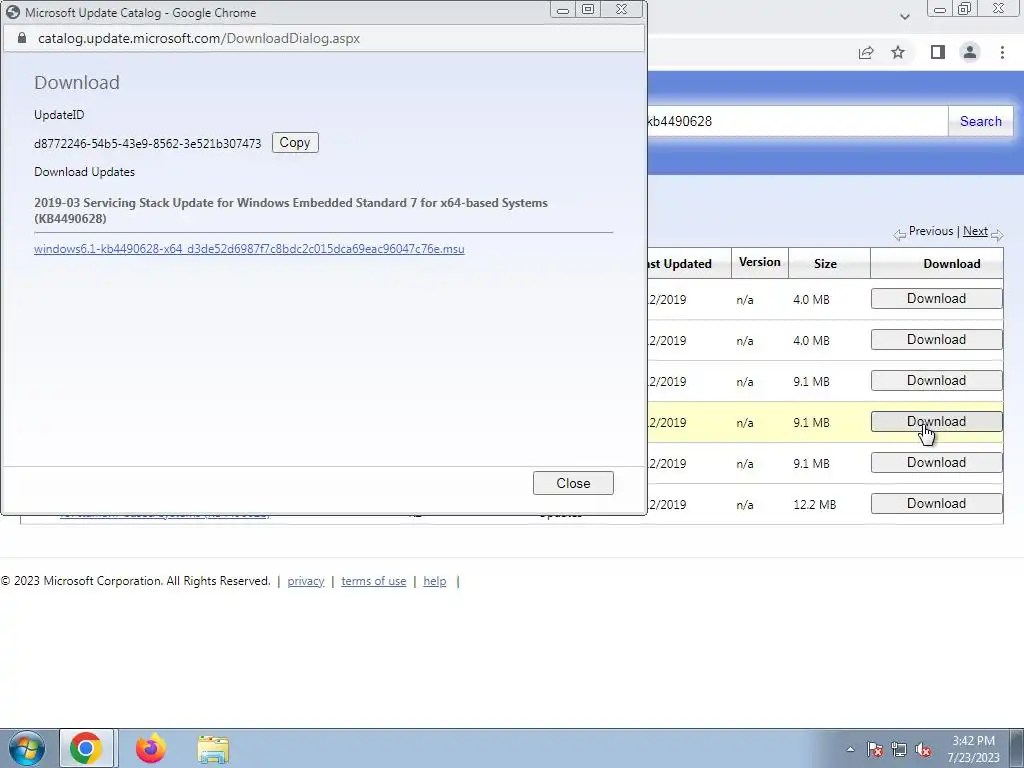Open Windows Explorer from the taskbar
Screen dimensions: 1024x768
[213, 748]
